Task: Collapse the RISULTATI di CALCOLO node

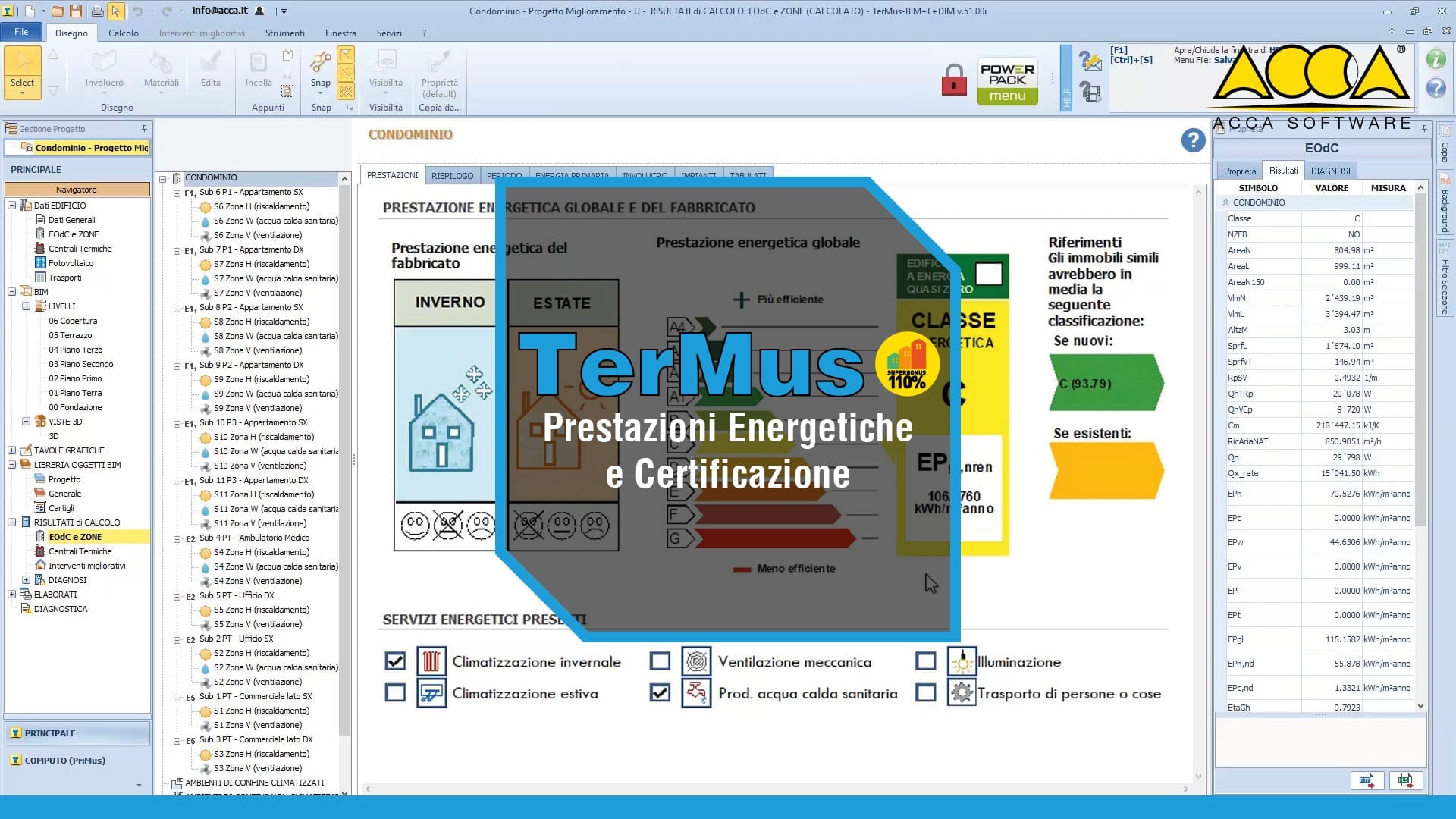Action: click(12, 522)
